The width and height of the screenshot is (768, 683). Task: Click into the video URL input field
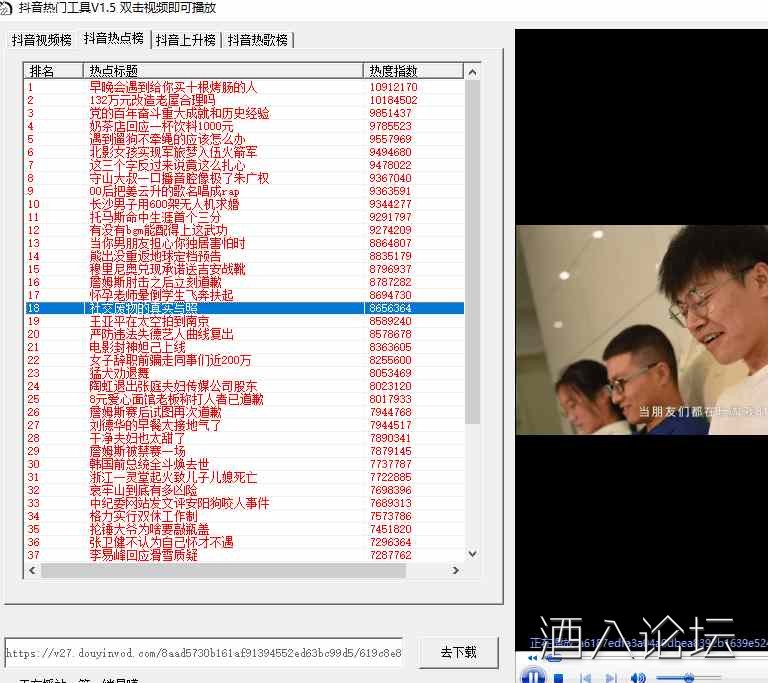point(203,653)
